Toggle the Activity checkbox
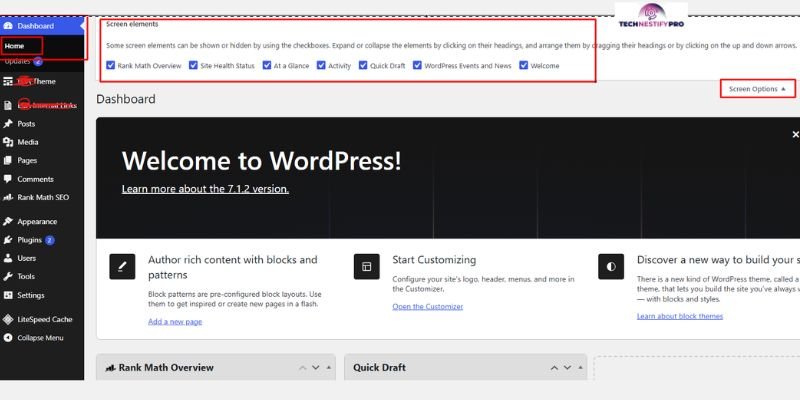This screenshot has height=400, width=800. [321, 65]
